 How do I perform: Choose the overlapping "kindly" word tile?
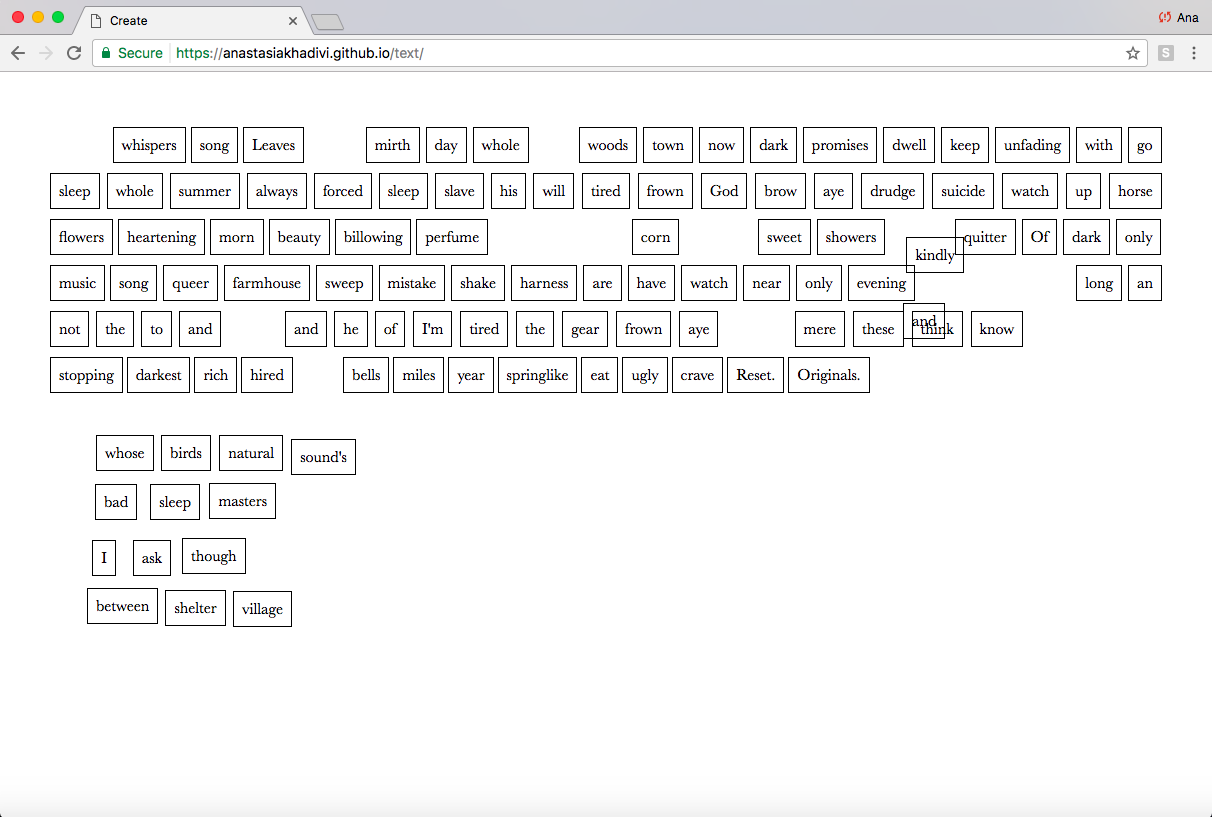[x=934, y=255]
